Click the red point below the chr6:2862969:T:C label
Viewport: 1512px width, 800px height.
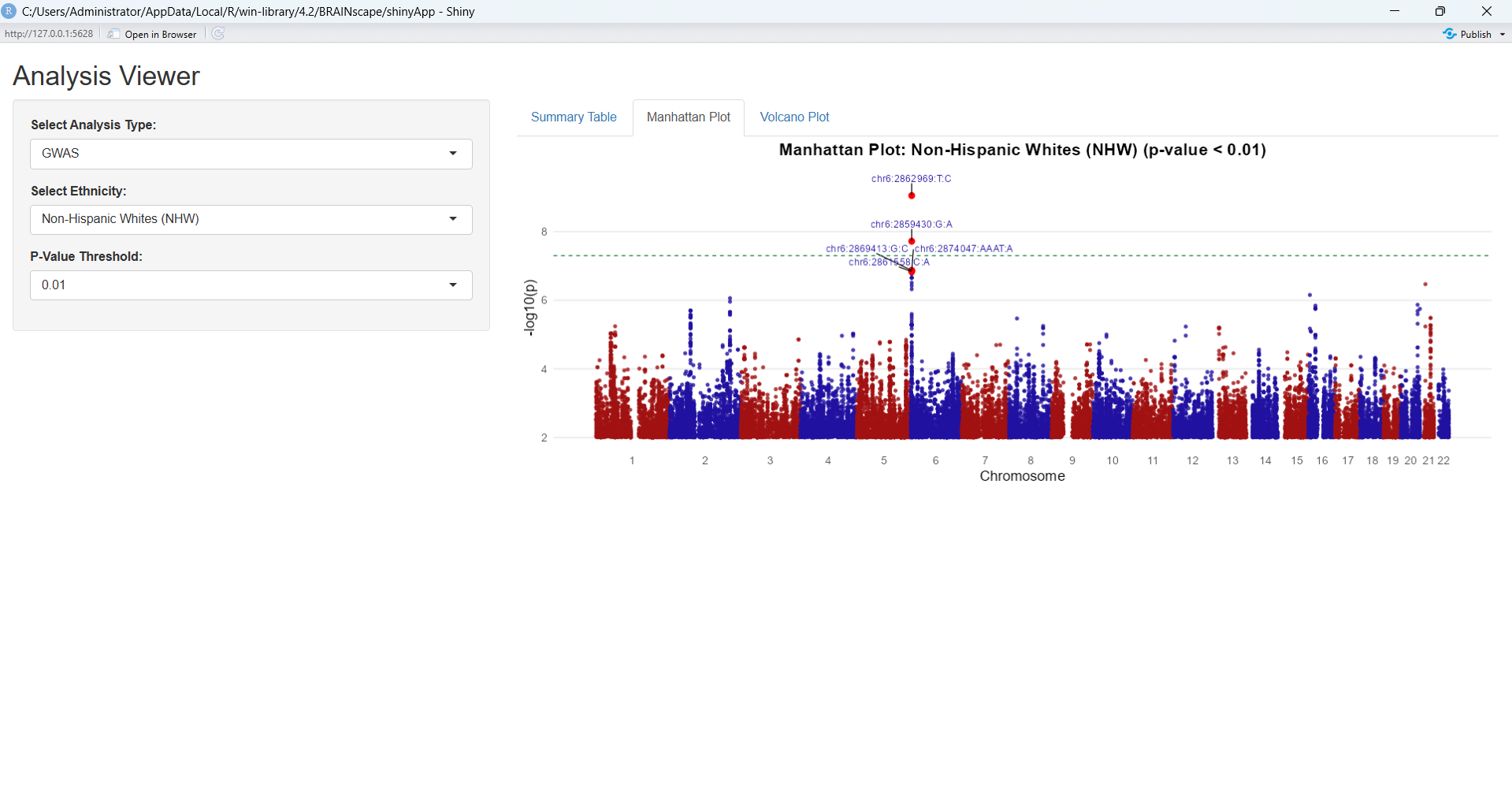[x=912, y=195]
